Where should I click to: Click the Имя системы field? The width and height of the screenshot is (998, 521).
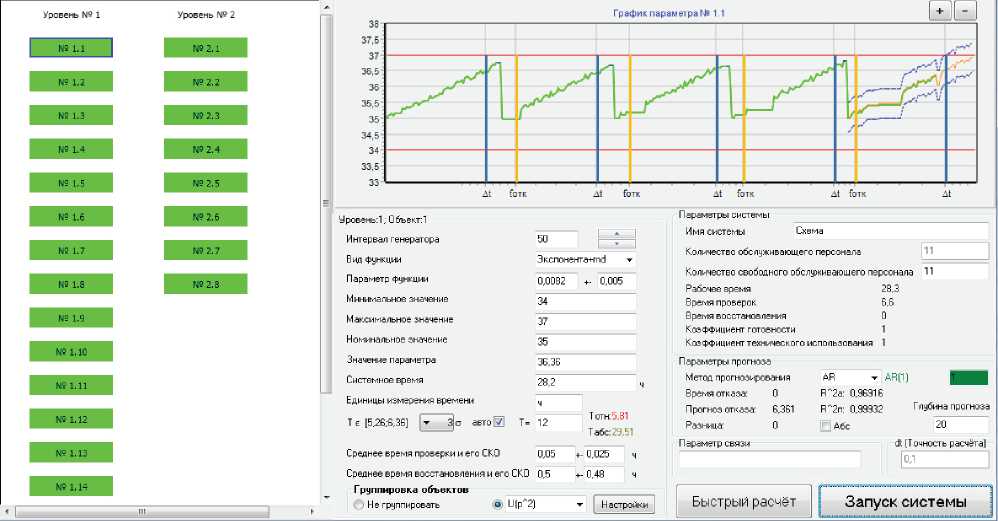(x=891, y=231)
